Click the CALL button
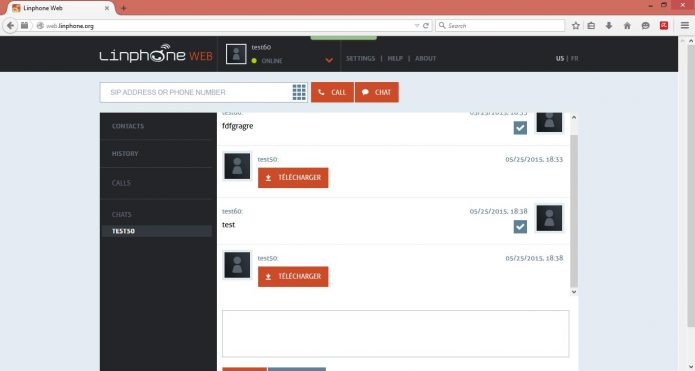Image resolution: width=695 pixels, height=371 pixels. point(332,92)
